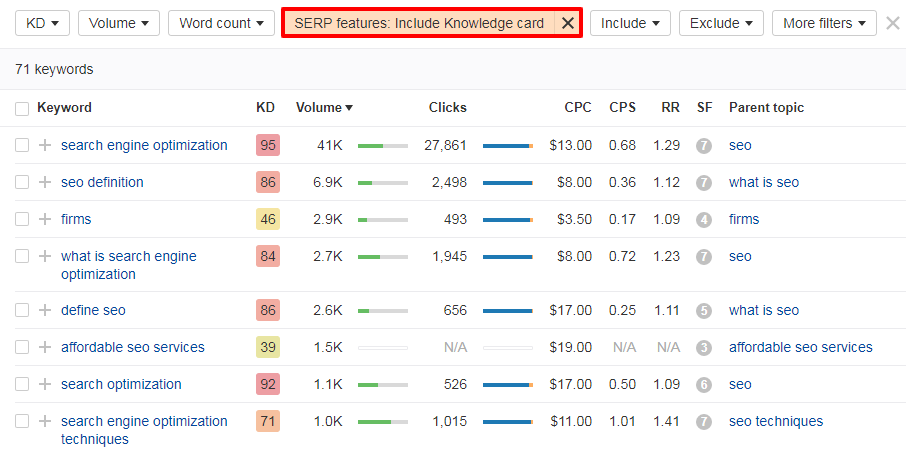906x454 pixels.
Task: Open SERP features badge 3 for 'affordable seo services'
Action: [703, 348]
